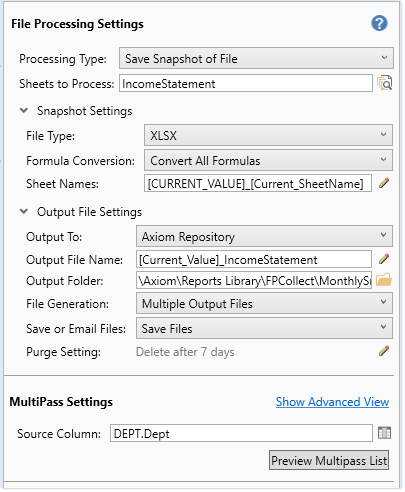Open the File Generation dropdown
The height and width of the screenshot is (492, 405).
(264, 303)
